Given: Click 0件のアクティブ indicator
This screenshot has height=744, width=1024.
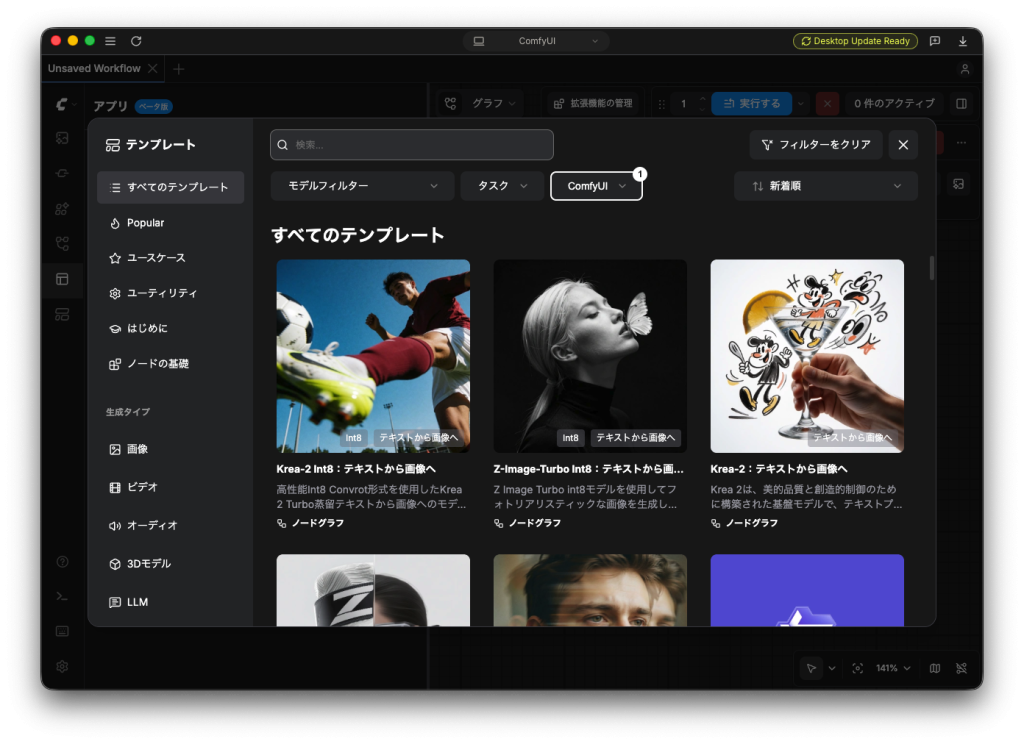Looking at the screenshot, I should coord(894,103).
